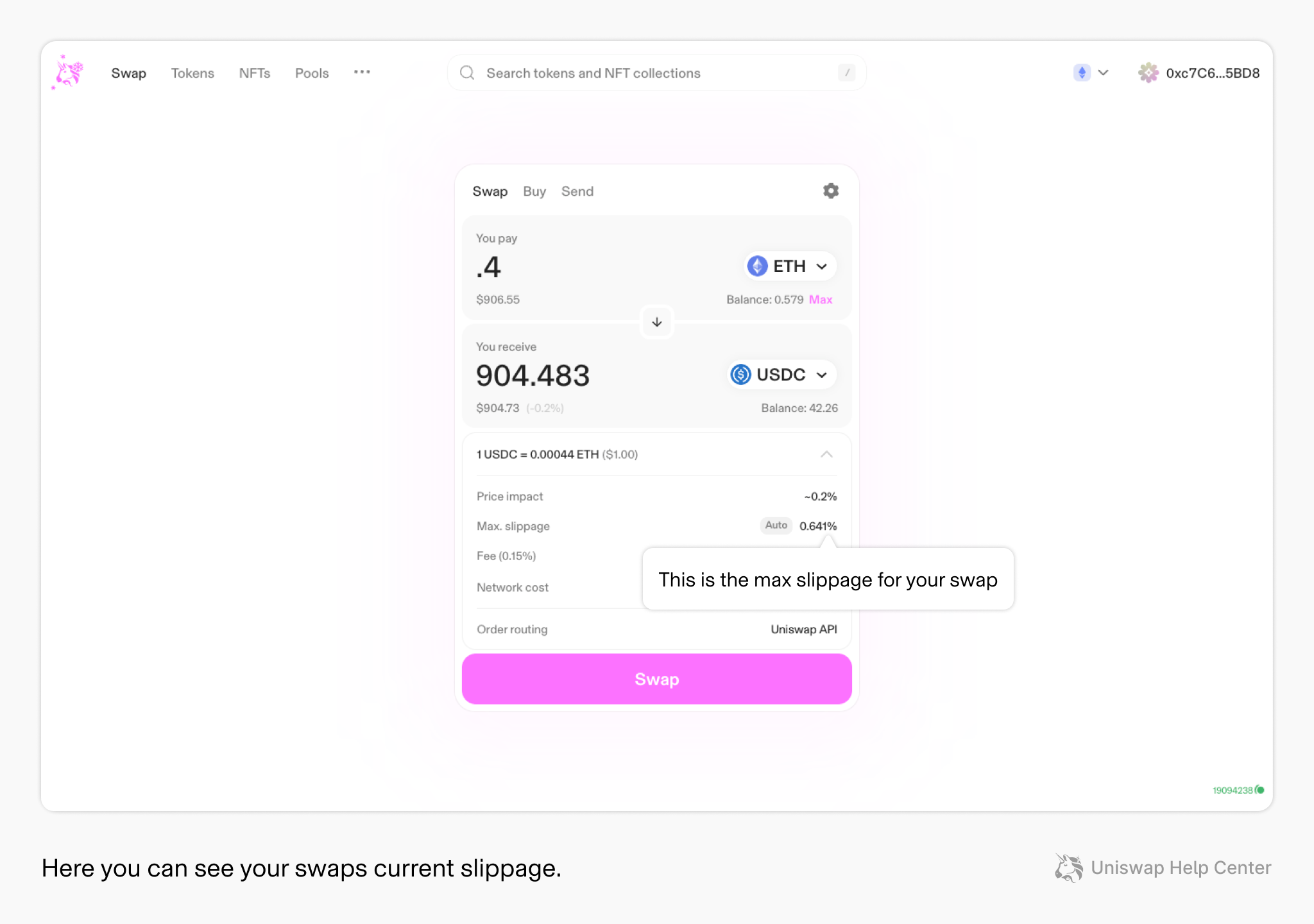Click the token search input field
This screenshot has height=924, width=1314.
click(x=642, y=73)
